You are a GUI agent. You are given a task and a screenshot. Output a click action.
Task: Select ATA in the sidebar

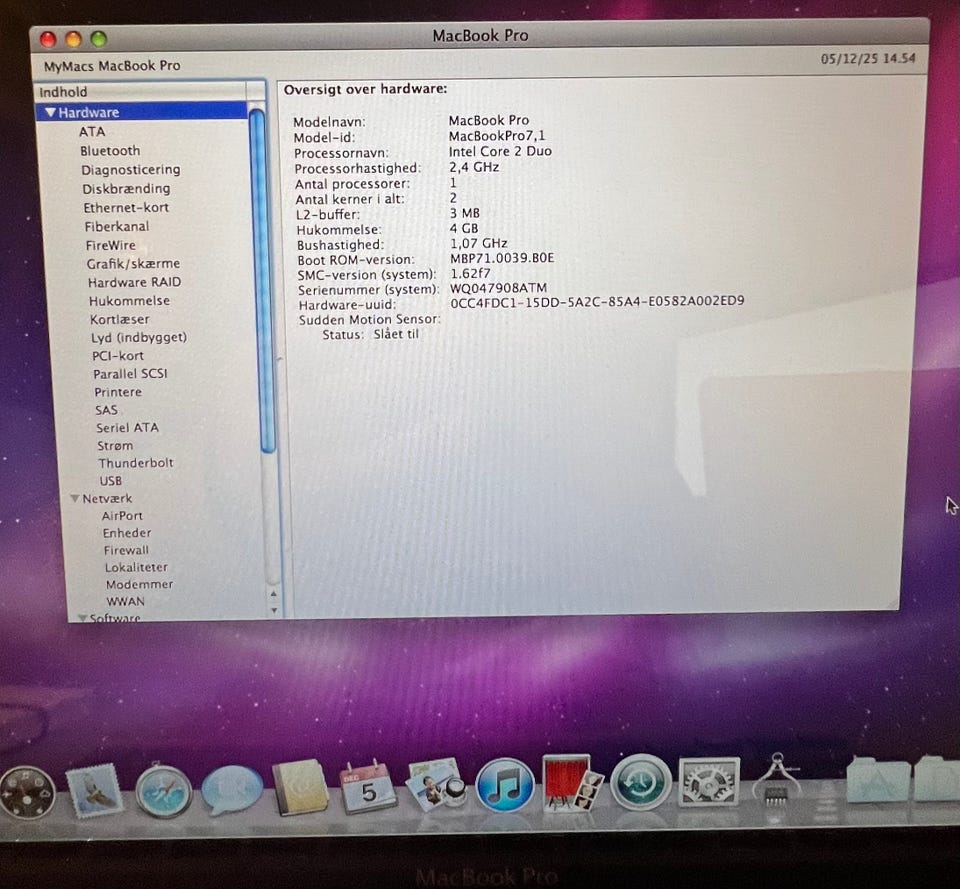(92, 132)
